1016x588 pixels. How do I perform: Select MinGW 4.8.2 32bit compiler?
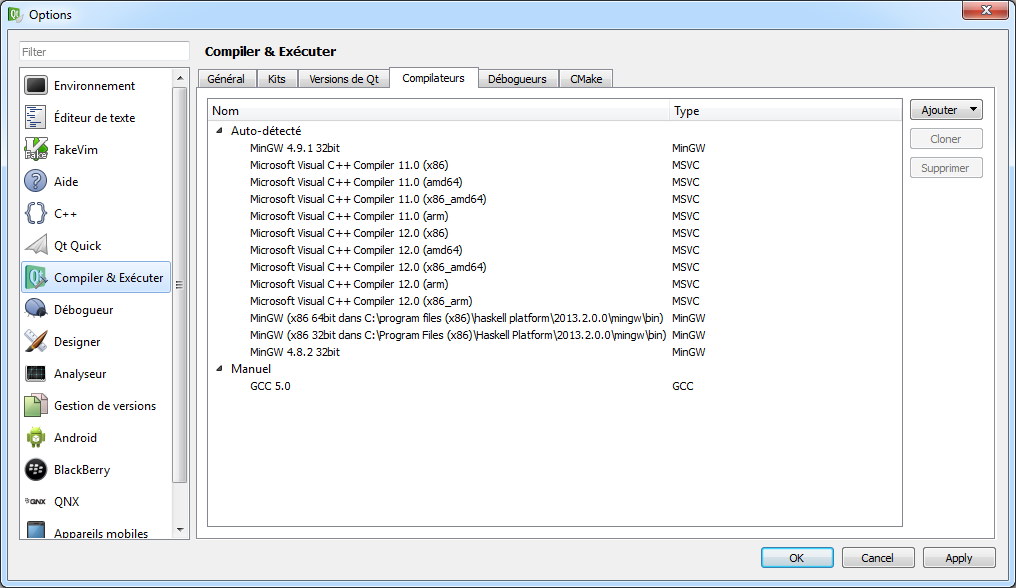pyautogui.click(x=295, y=351)
